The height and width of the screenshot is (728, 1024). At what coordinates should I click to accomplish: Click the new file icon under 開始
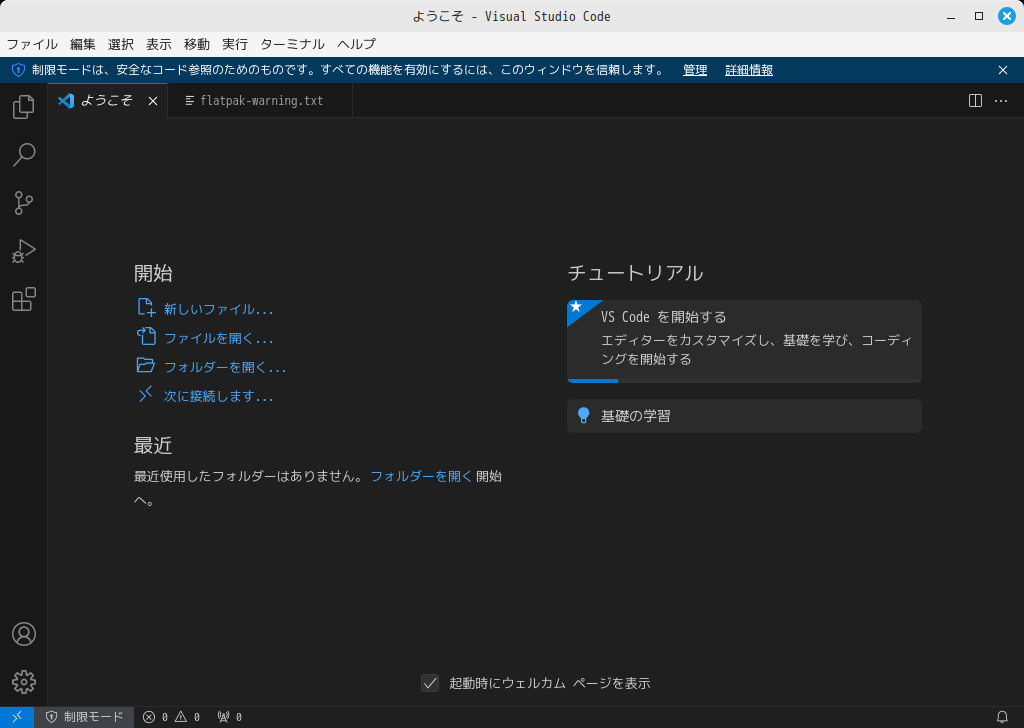click(146, 308)
